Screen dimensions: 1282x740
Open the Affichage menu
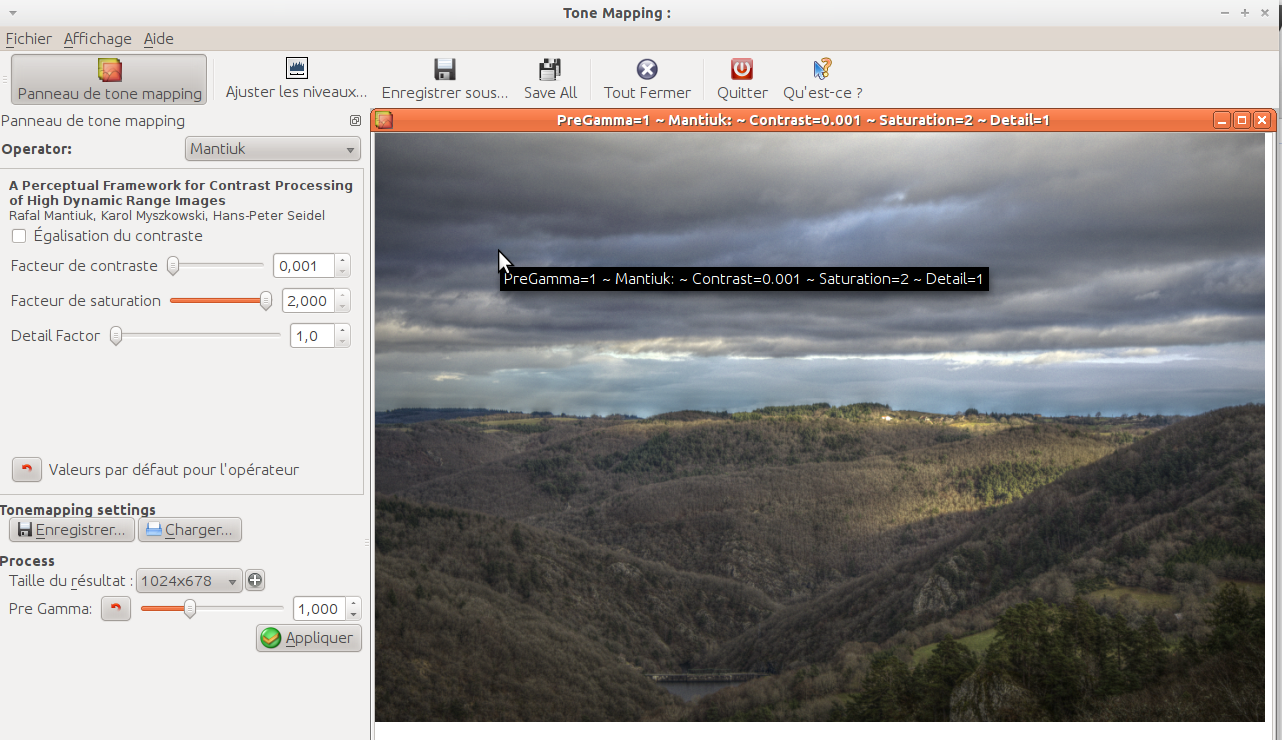[x=97, y=39]
